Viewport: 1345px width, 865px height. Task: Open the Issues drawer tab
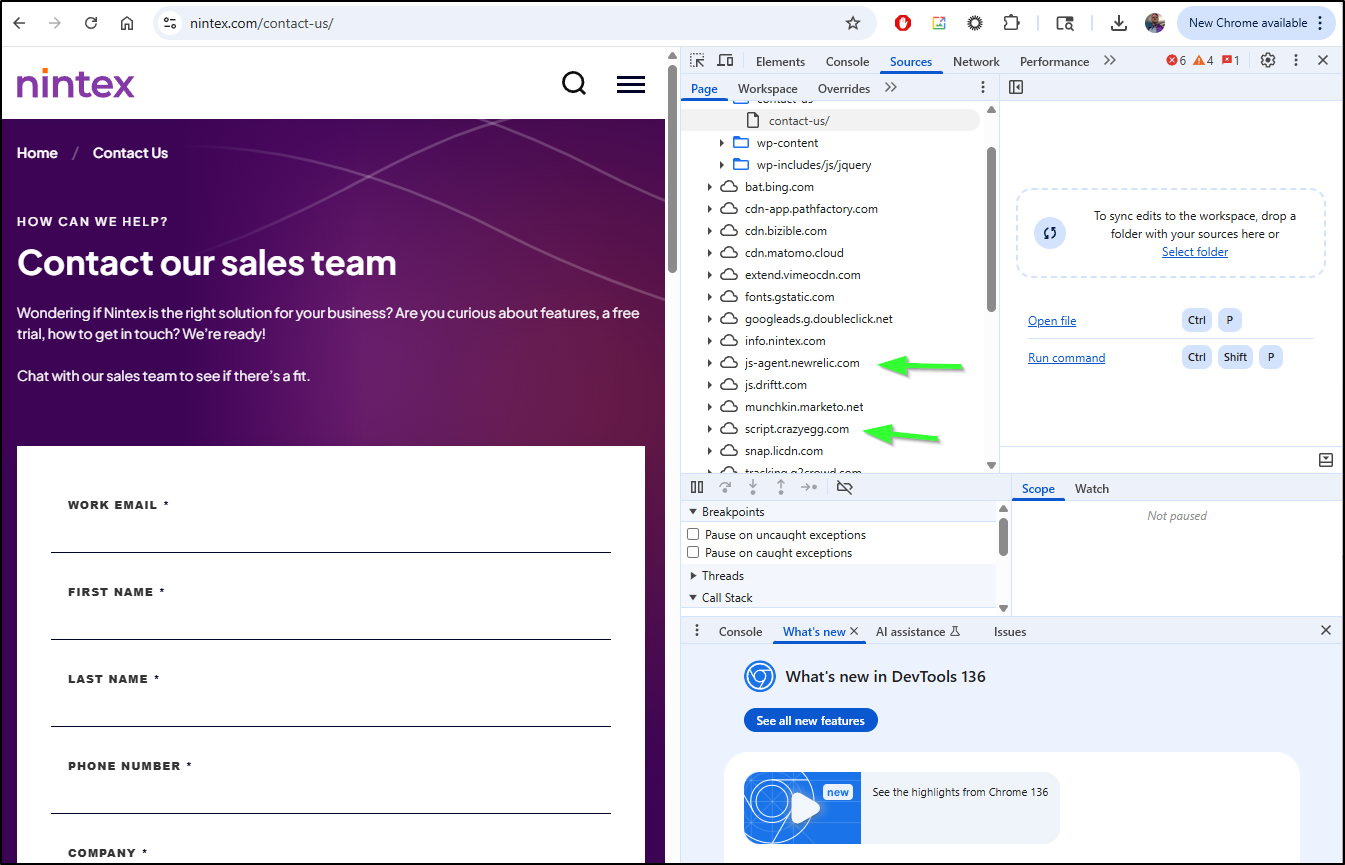pyautogui.click(x=1010, y=631)
